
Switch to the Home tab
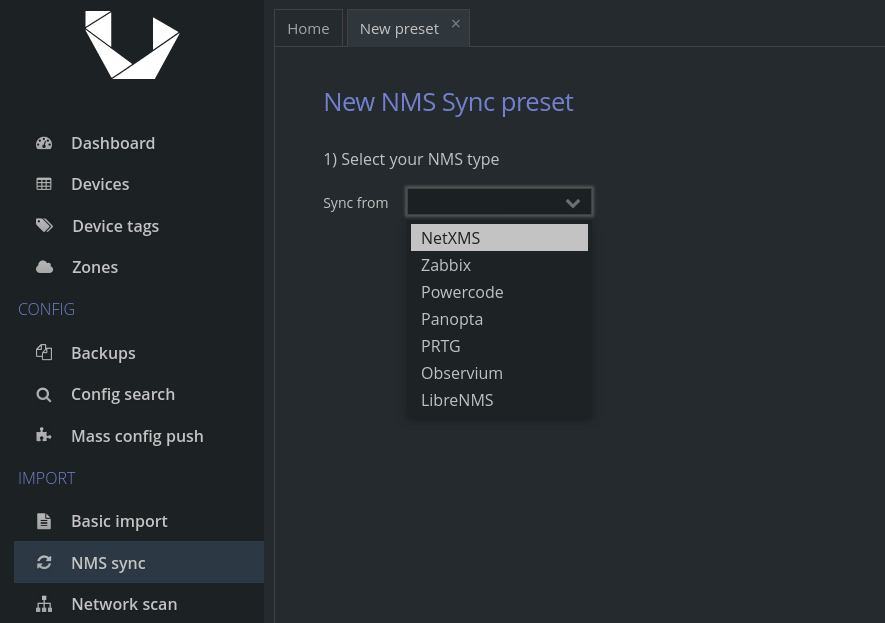(x=308, y=28)
